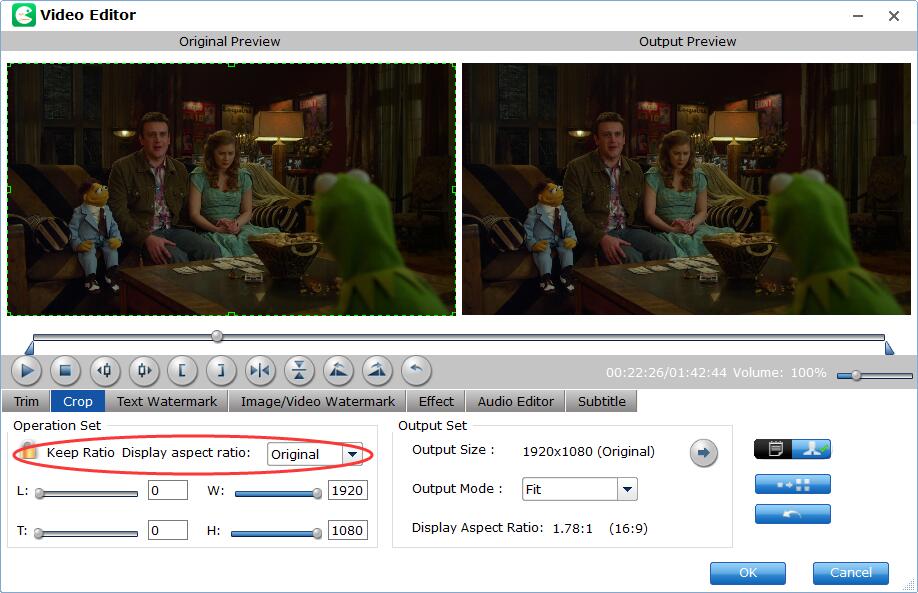Grab the left-edge crop handle
Viewport: 918px width, 593px height.
8,189
